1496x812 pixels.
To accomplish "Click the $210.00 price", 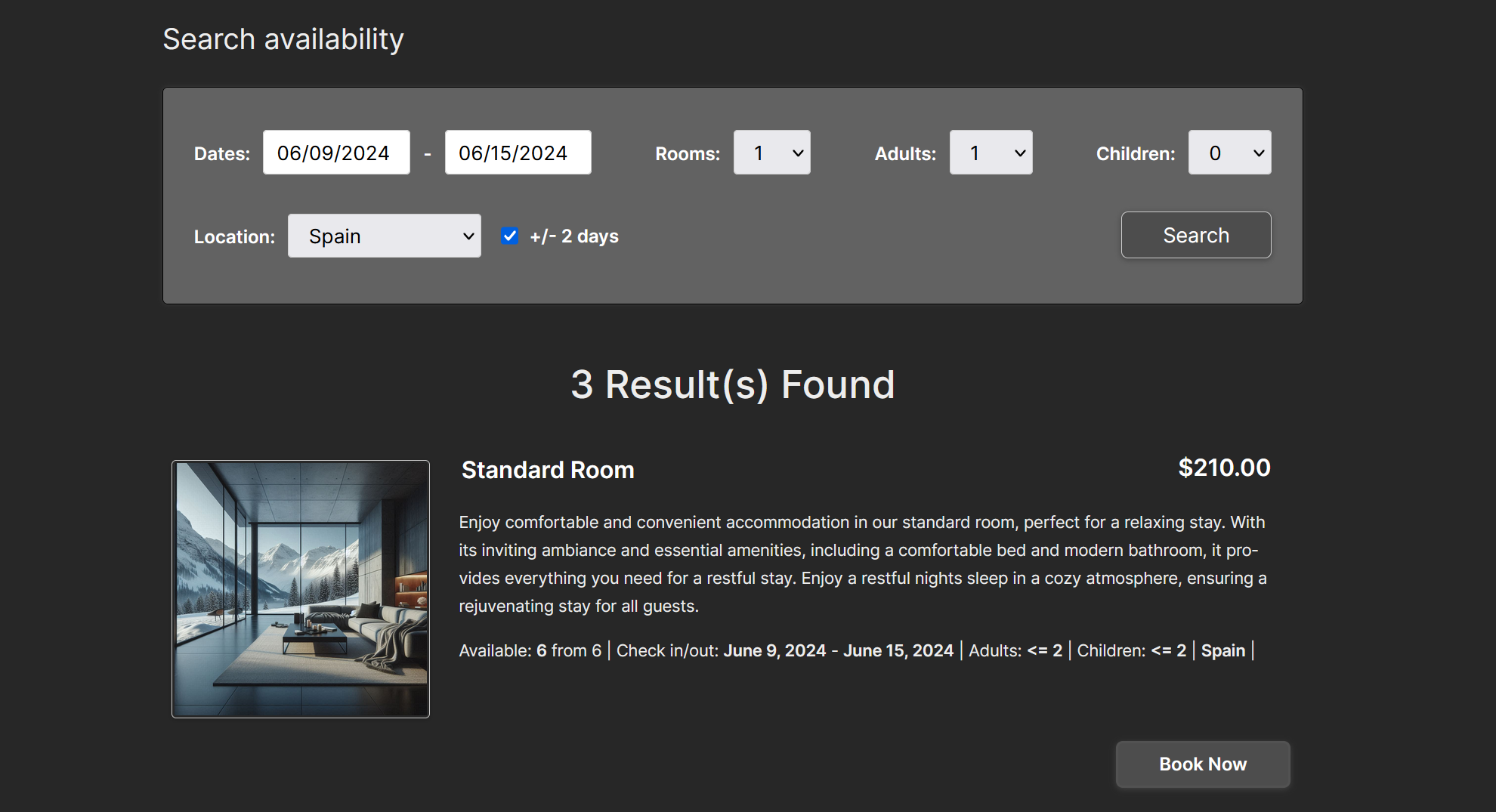I will click(x=1224, y=468).
